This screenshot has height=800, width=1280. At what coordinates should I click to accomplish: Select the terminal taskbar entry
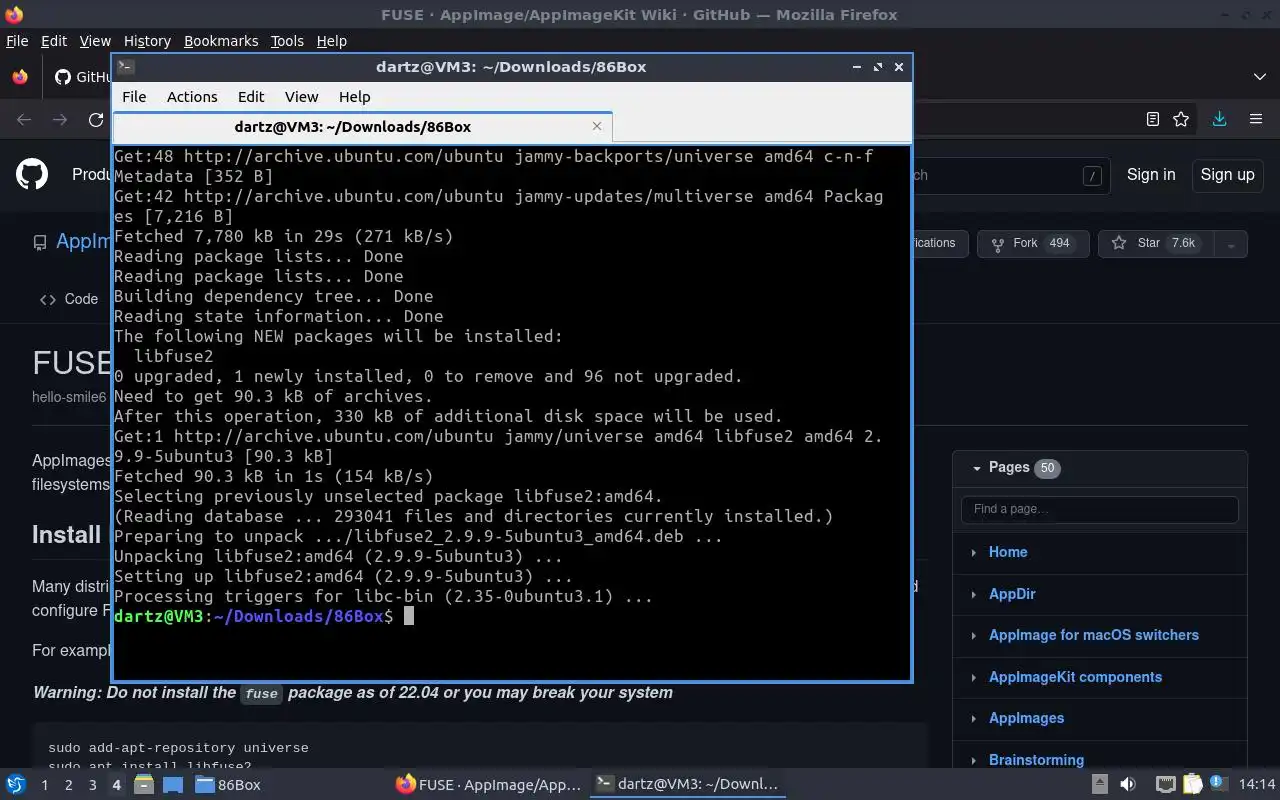click(686, 785)
